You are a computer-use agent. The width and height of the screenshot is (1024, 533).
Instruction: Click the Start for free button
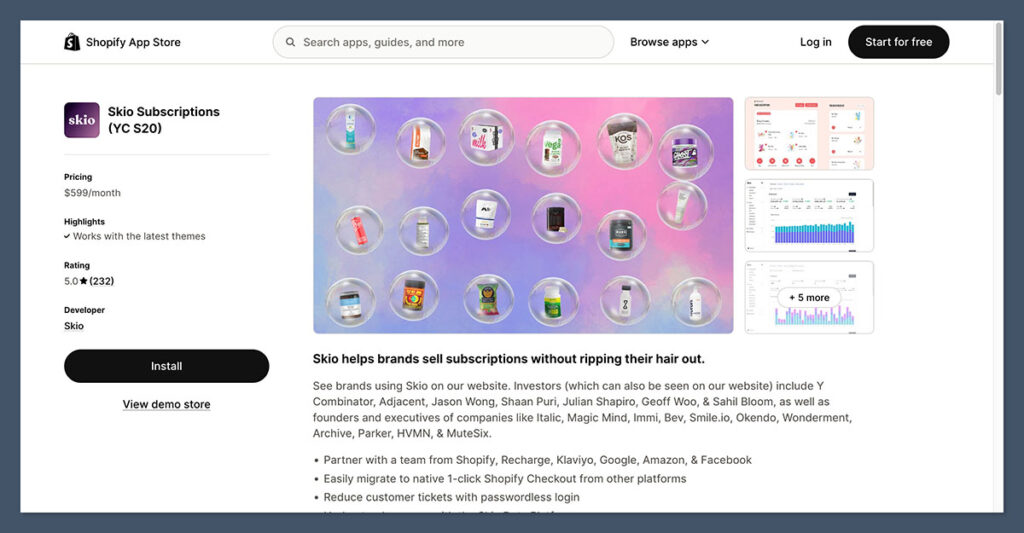[899, 42]
